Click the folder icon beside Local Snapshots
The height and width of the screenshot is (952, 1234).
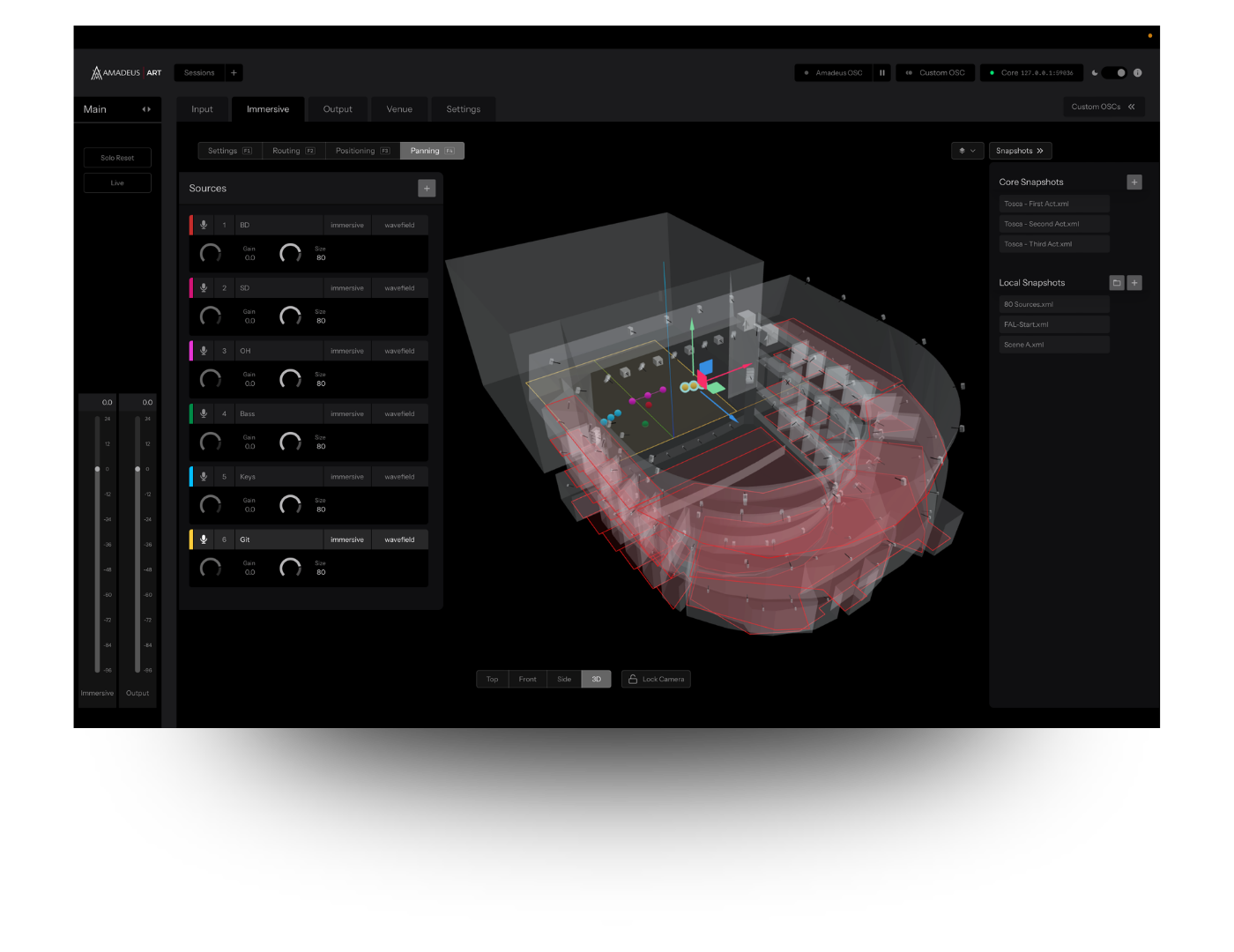point(1117,283)
